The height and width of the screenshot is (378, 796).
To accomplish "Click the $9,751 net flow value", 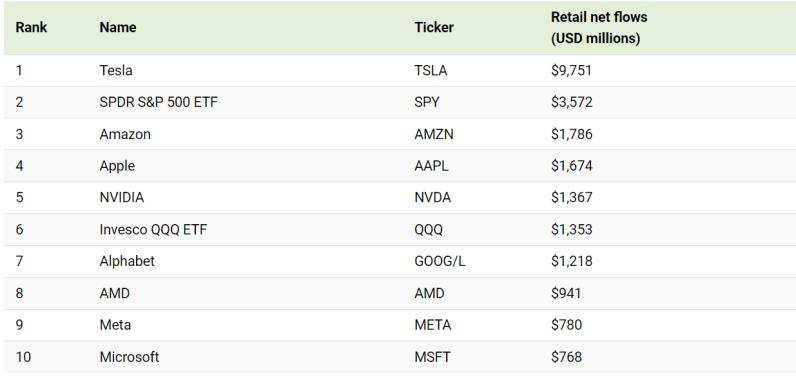I will [x=572, y=70].
